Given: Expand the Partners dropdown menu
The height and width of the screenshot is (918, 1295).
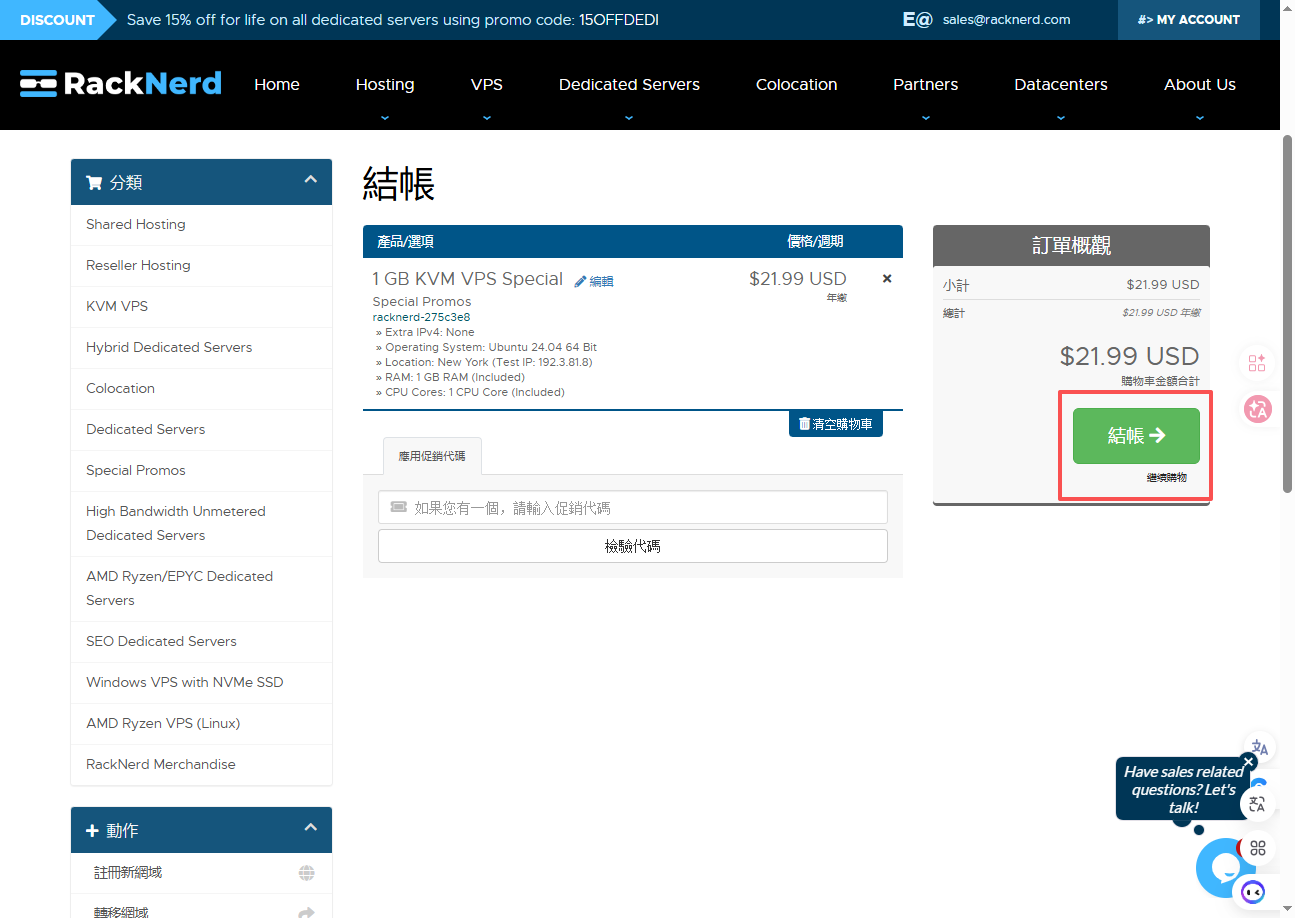Looking at the screenshot, I should click(x=926, y=117).
